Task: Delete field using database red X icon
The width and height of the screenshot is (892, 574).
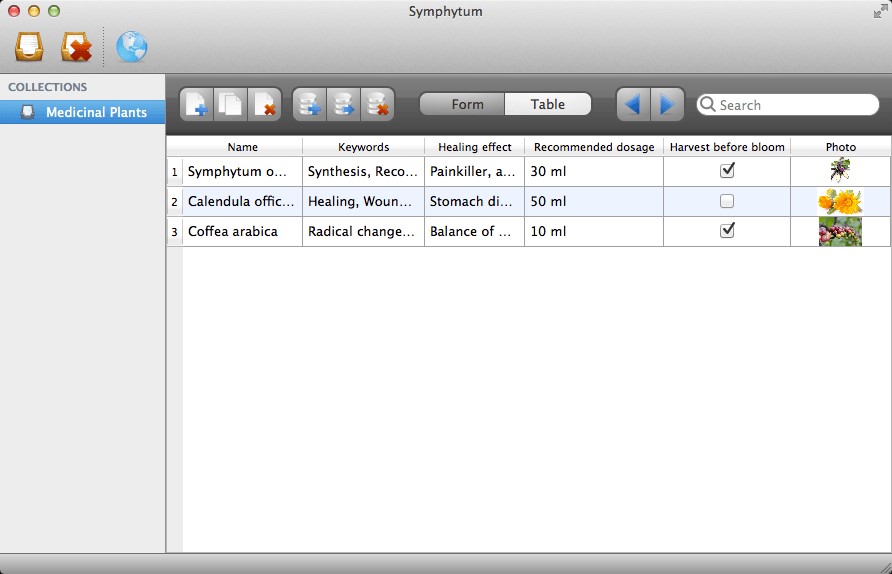Action: (378, 104)
